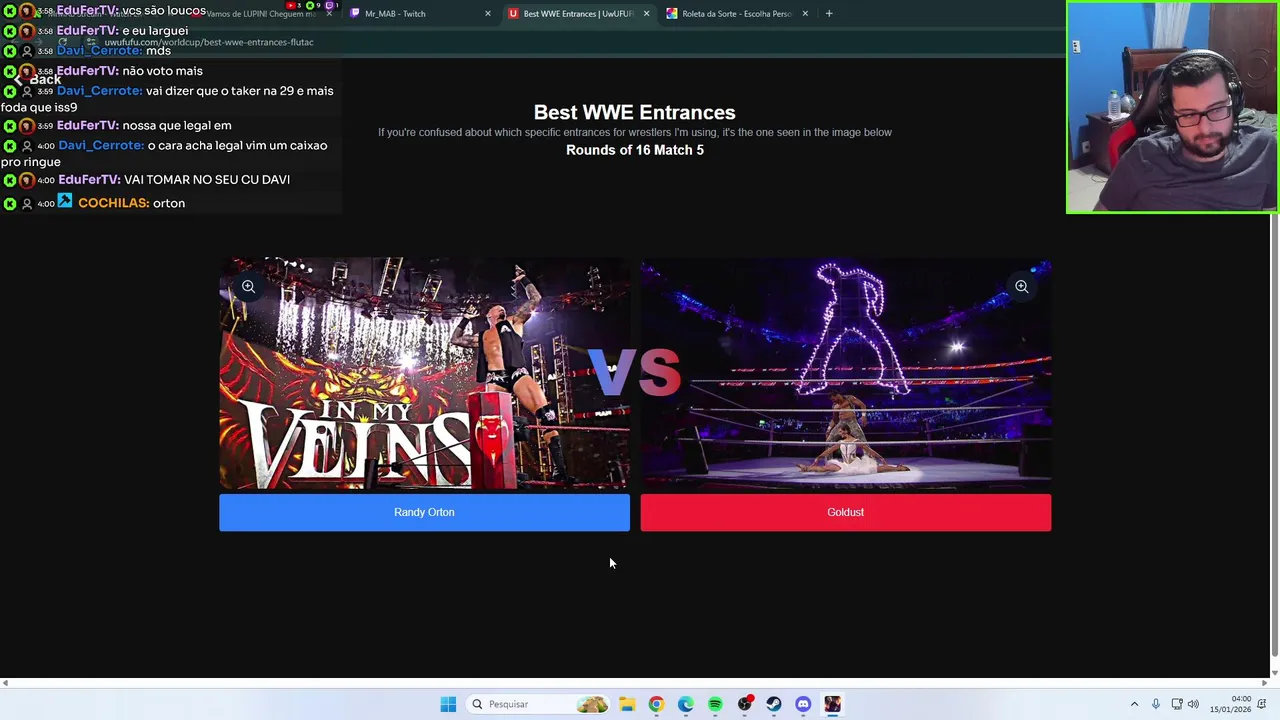Close the Mr_MAB - Twitch tab
The height and width of the screenshot is (720, 1280).
488,14
